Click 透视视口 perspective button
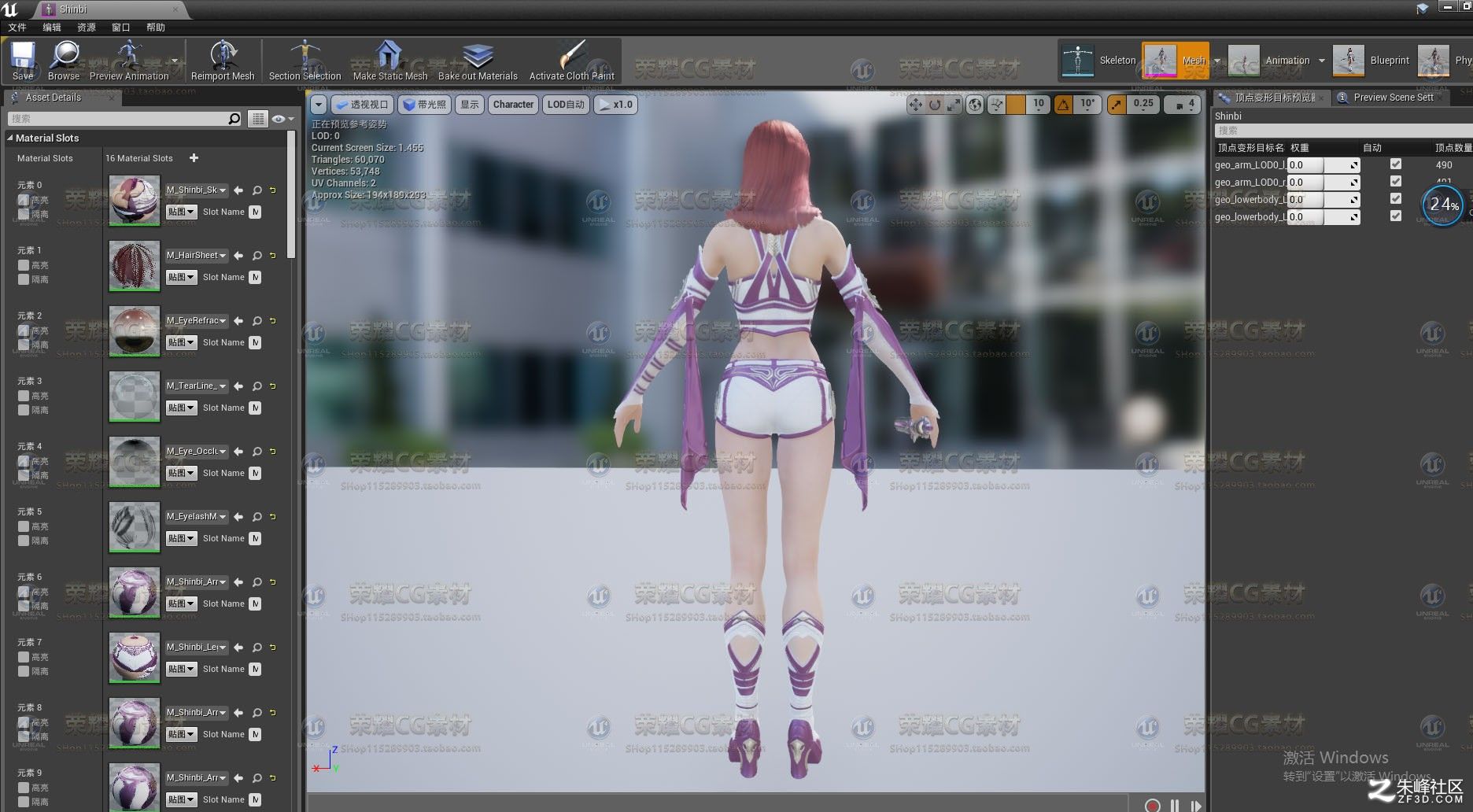 coord(363,105)
